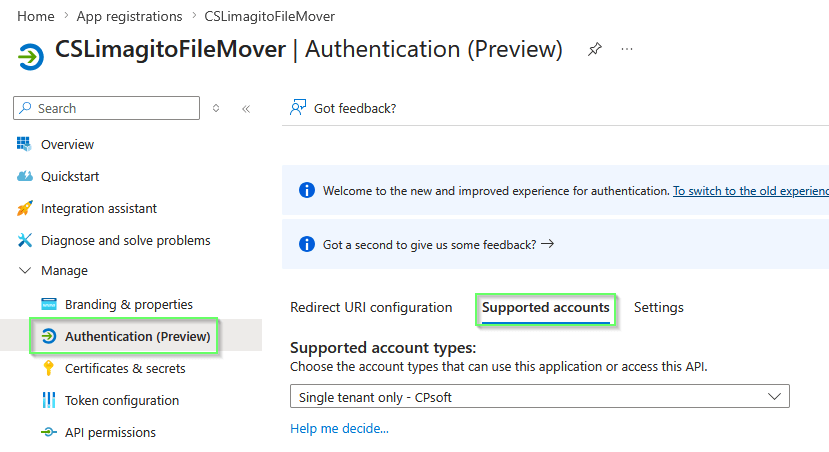Screen dimensions: 829x452
Task: Open the ellipsis more options menu
Action: [627, 49]
